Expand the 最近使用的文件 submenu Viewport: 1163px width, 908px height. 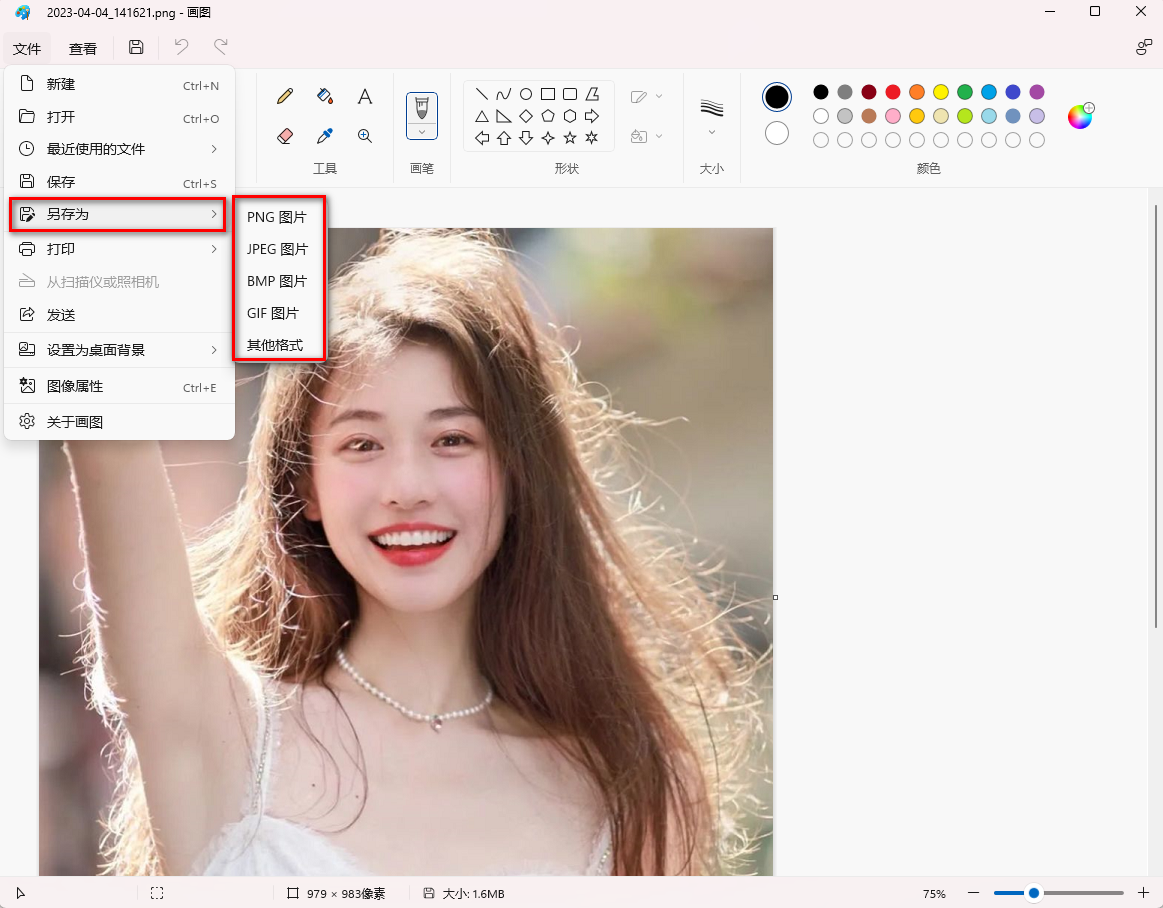click(119, 149)
